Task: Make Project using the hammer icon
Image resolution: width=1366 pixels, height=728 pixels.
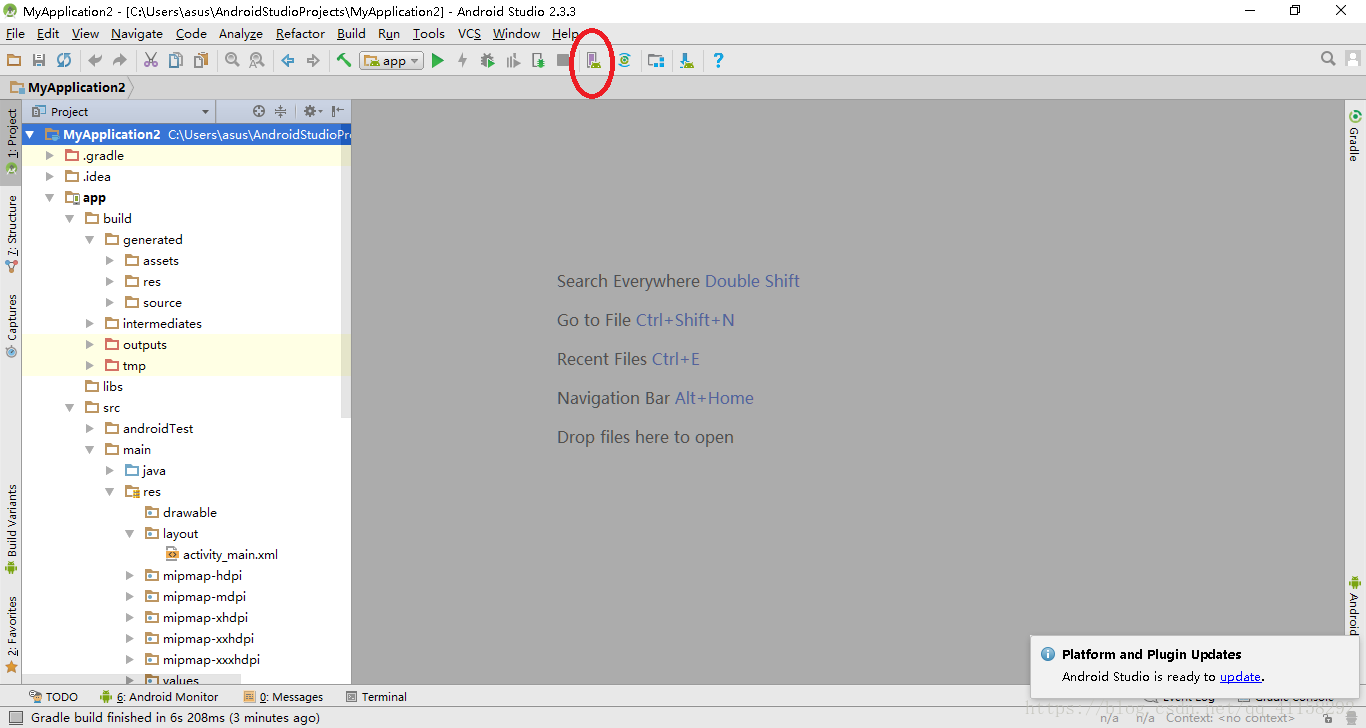Action: pyautogui.click(x=344, y=60)
